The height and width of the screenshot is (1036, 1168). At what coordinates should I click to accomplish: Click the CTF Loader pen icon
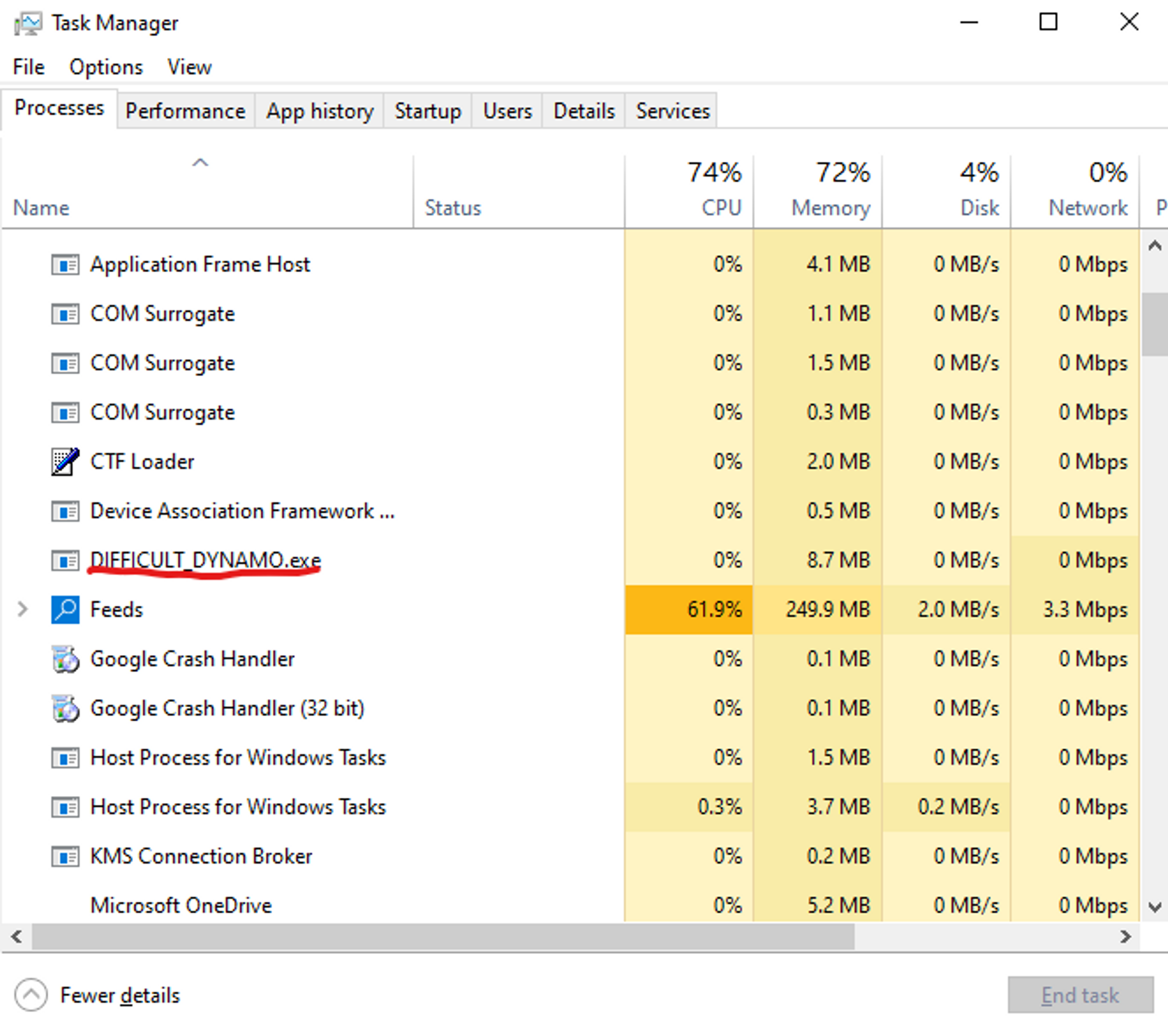[65, 462]
